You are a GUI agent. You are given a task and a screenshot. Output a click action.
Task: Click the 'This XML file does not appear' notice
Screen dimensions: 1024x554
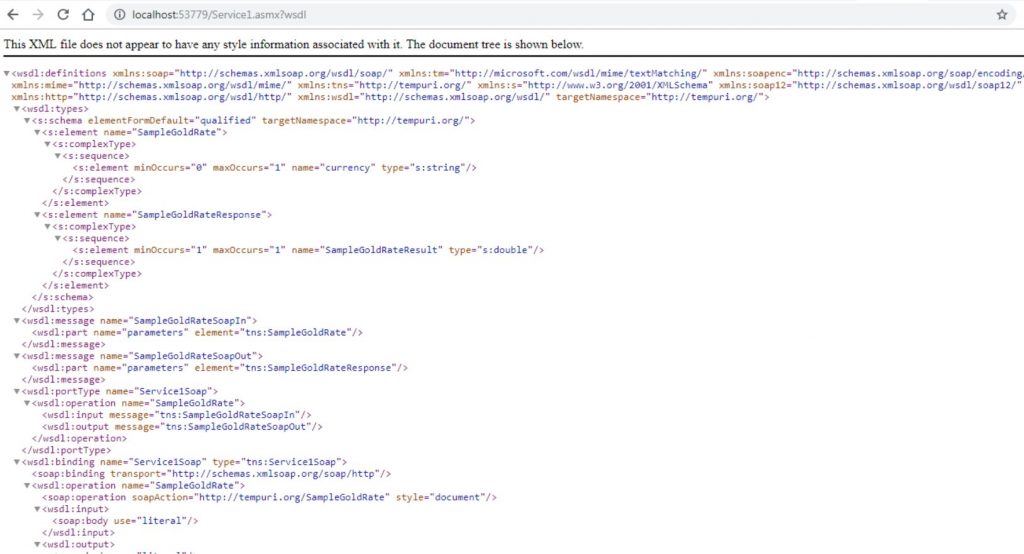pyautogui.click(x=293, y=44)
